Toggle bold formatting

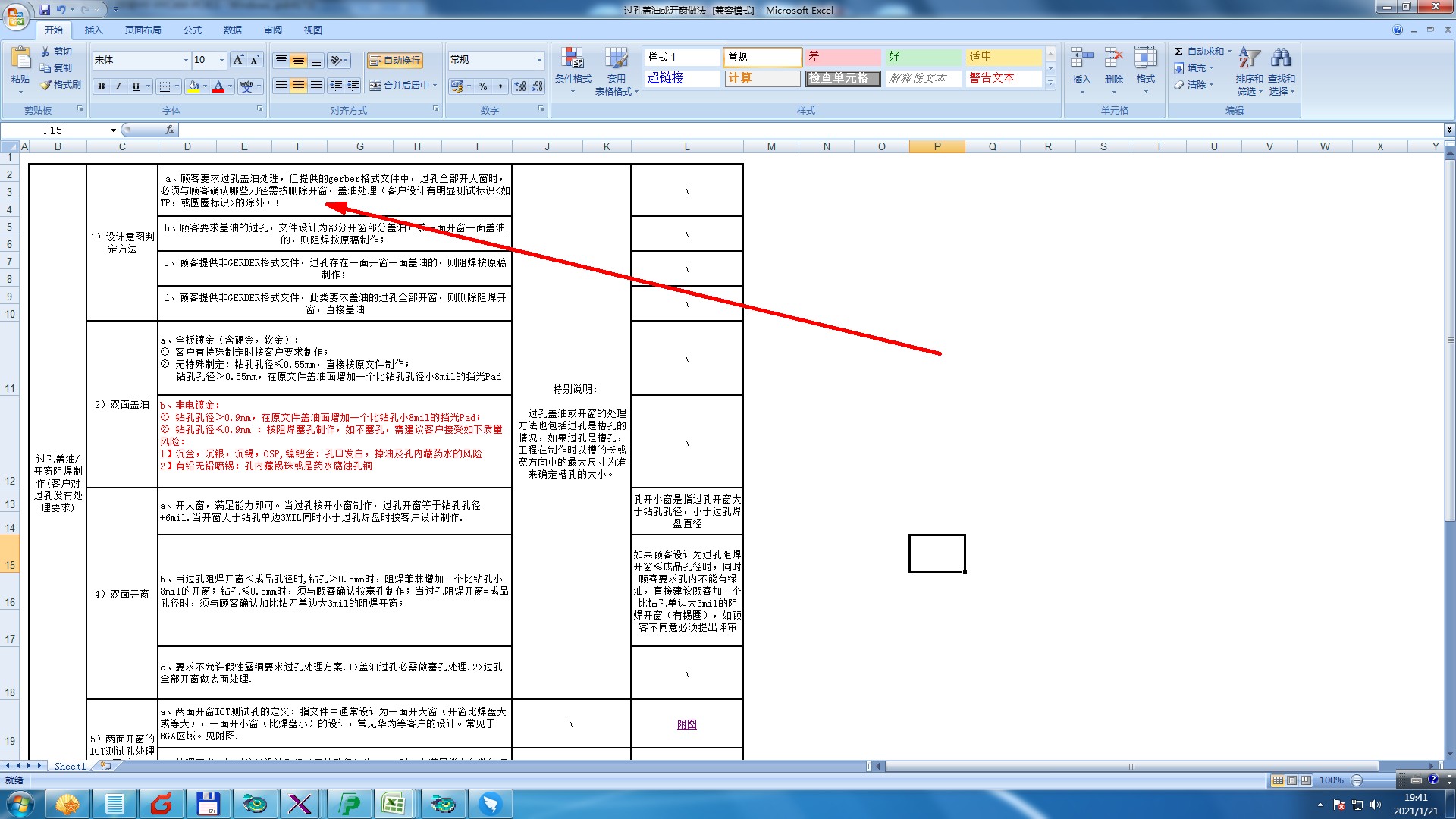click(x=101, y=86)
